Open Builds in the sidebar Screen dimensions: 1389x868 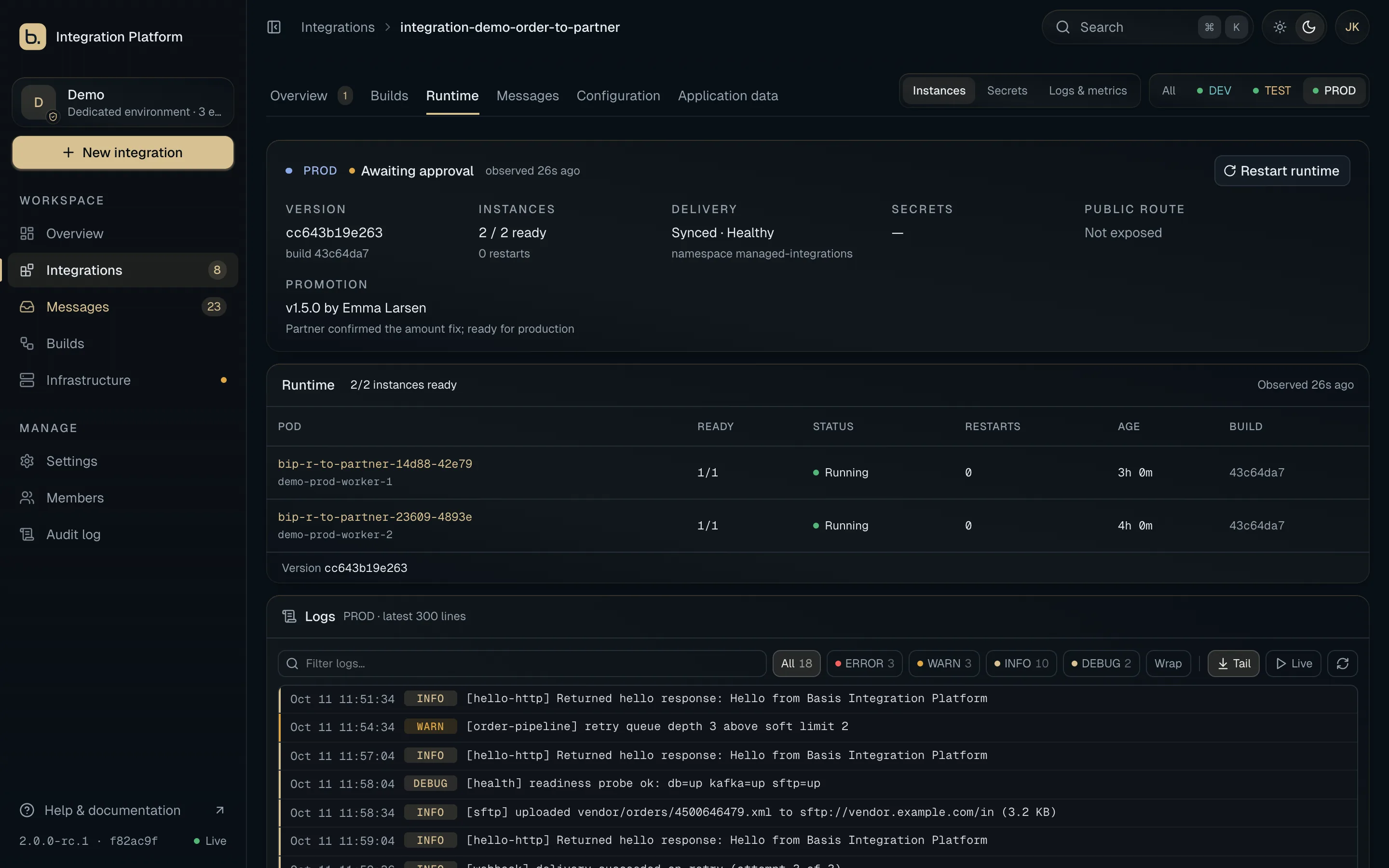coord(123,343)
